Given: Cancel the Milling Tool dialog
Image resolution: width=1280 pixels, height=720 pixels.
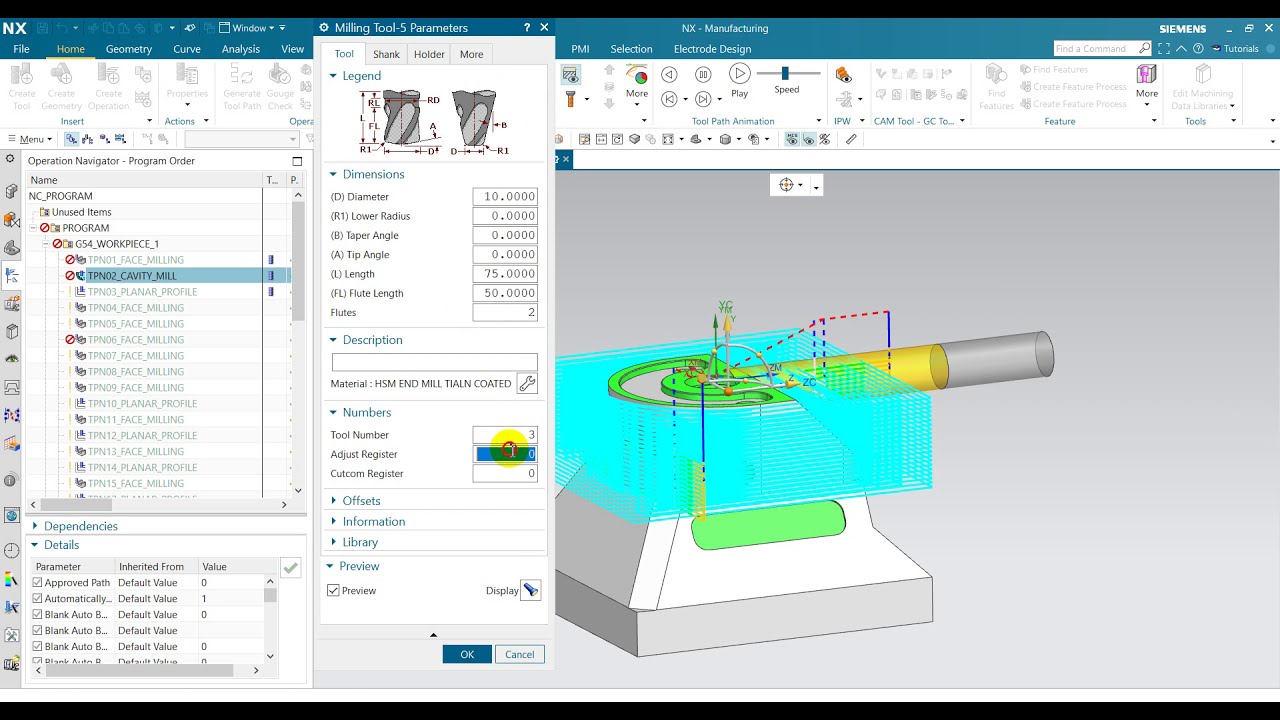Looking at the screenshot, I should tap(520, 654).
